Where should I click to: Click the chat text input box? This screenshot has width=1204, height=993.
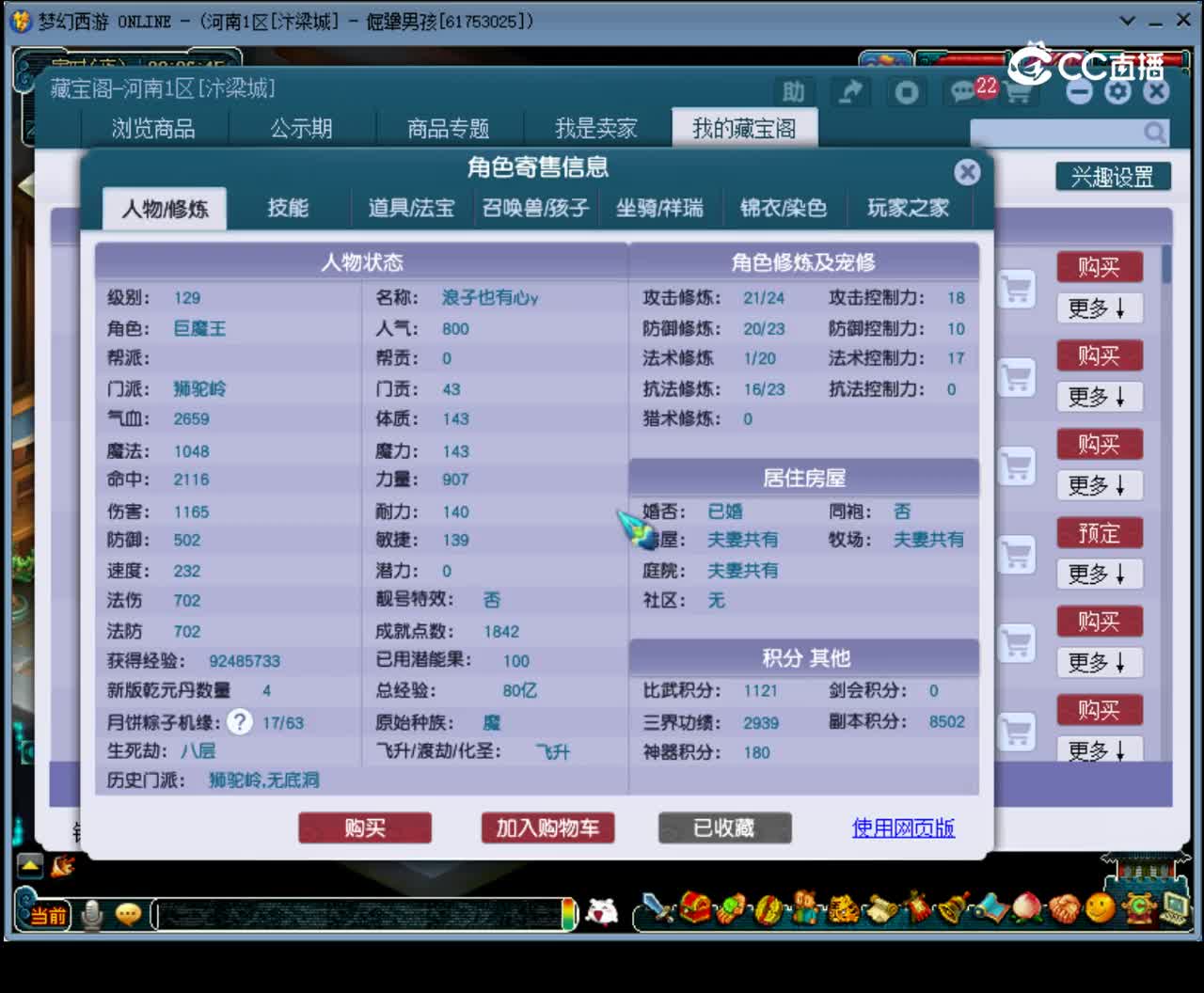pyautogui.click(x=358, y=914)
